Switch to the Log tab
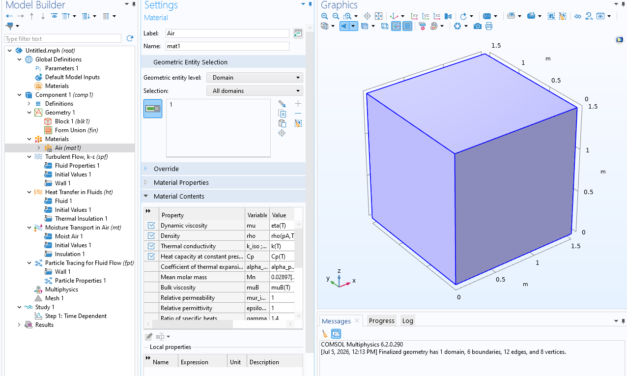The image size is (627, 376). tap(407, 321)
